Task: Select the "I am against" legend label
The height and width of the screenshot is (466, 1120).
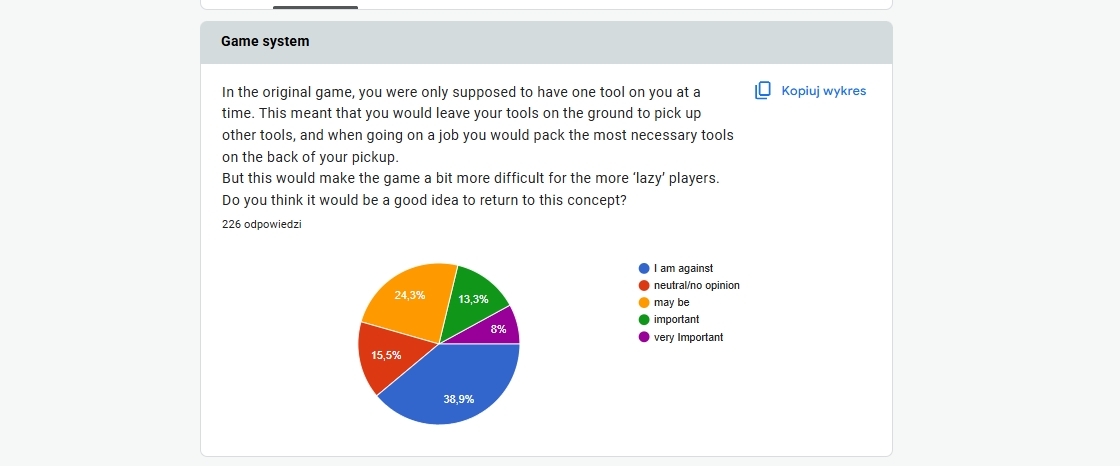Action: (683, 269)
